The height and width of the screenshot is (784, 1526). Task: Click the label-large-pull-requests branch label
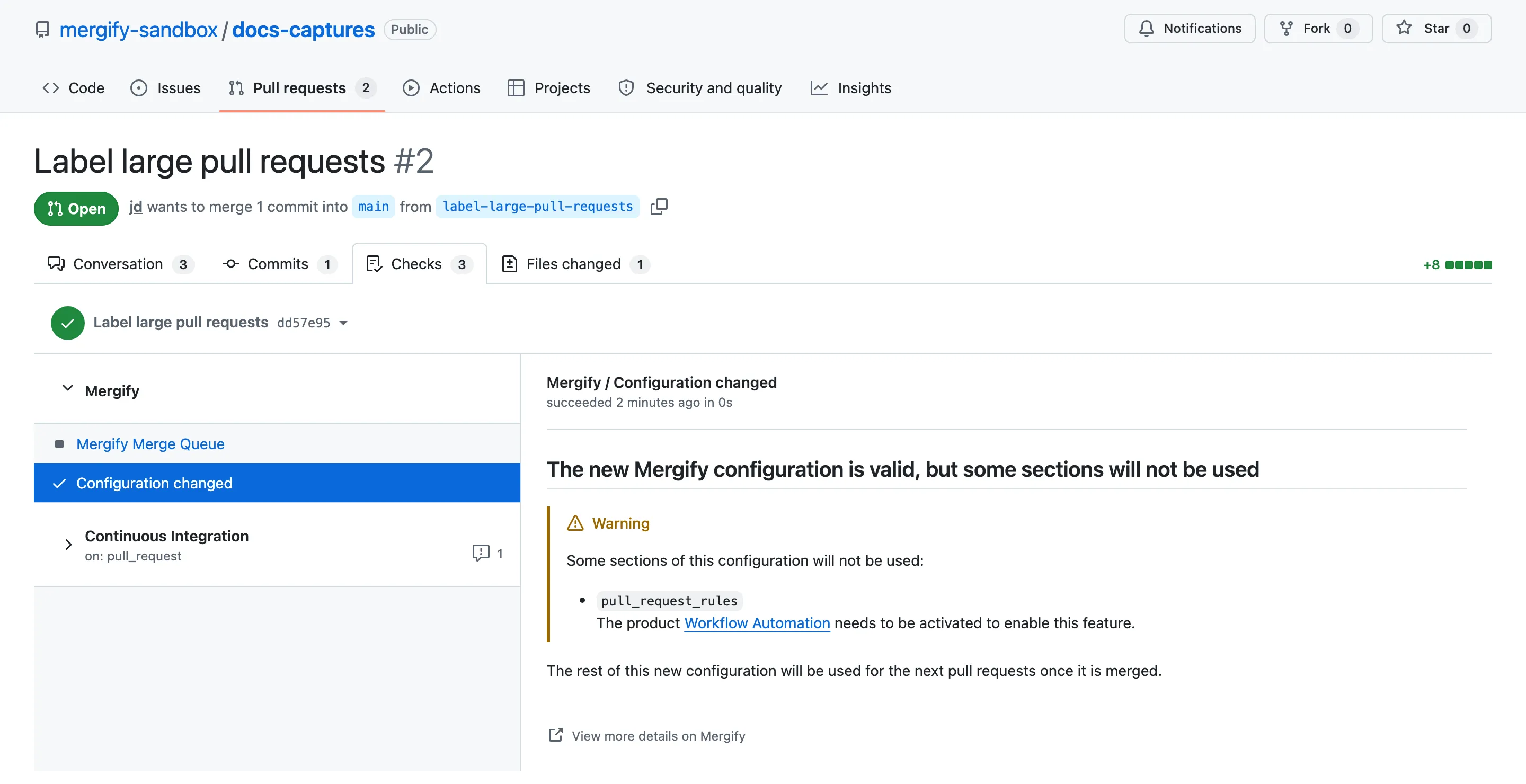point(537,207)
